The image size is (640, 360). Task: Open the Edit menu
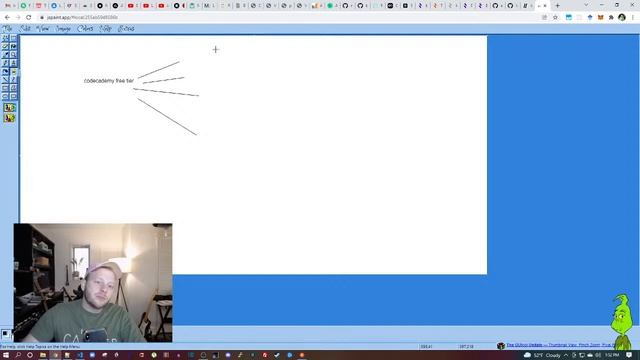click(25, 29)
